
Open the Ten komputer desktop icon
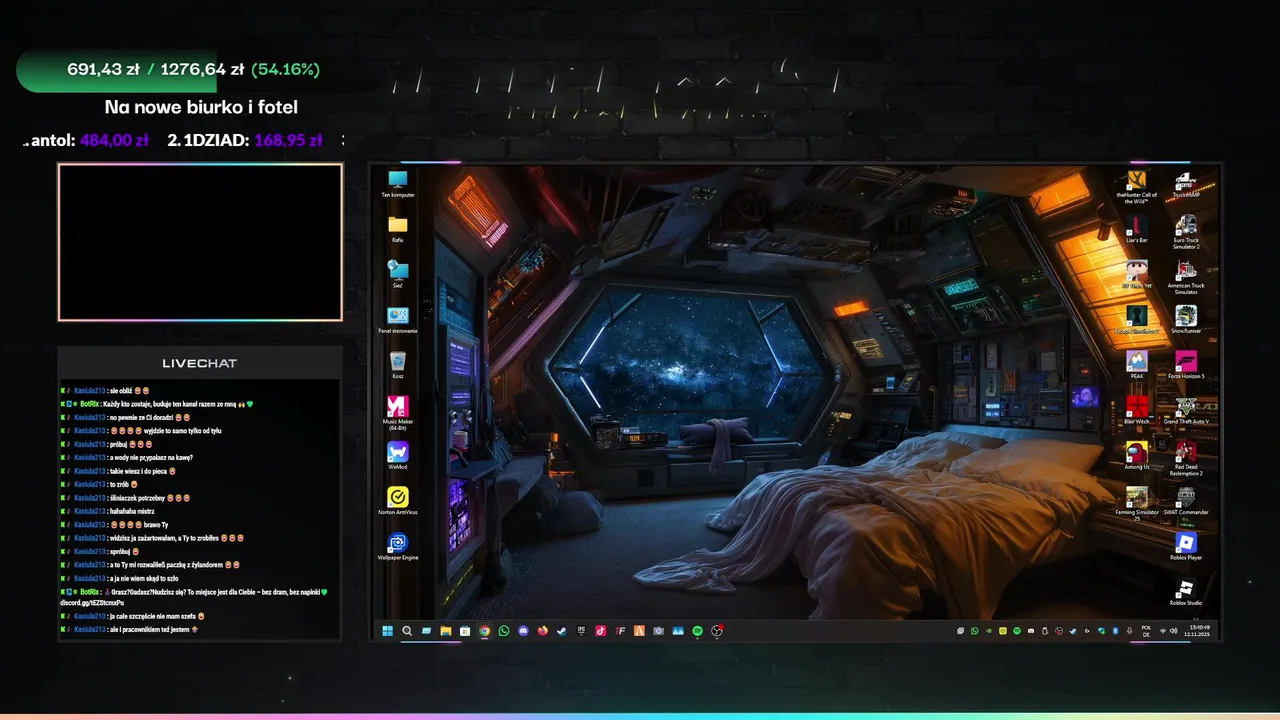pos(398,184)
